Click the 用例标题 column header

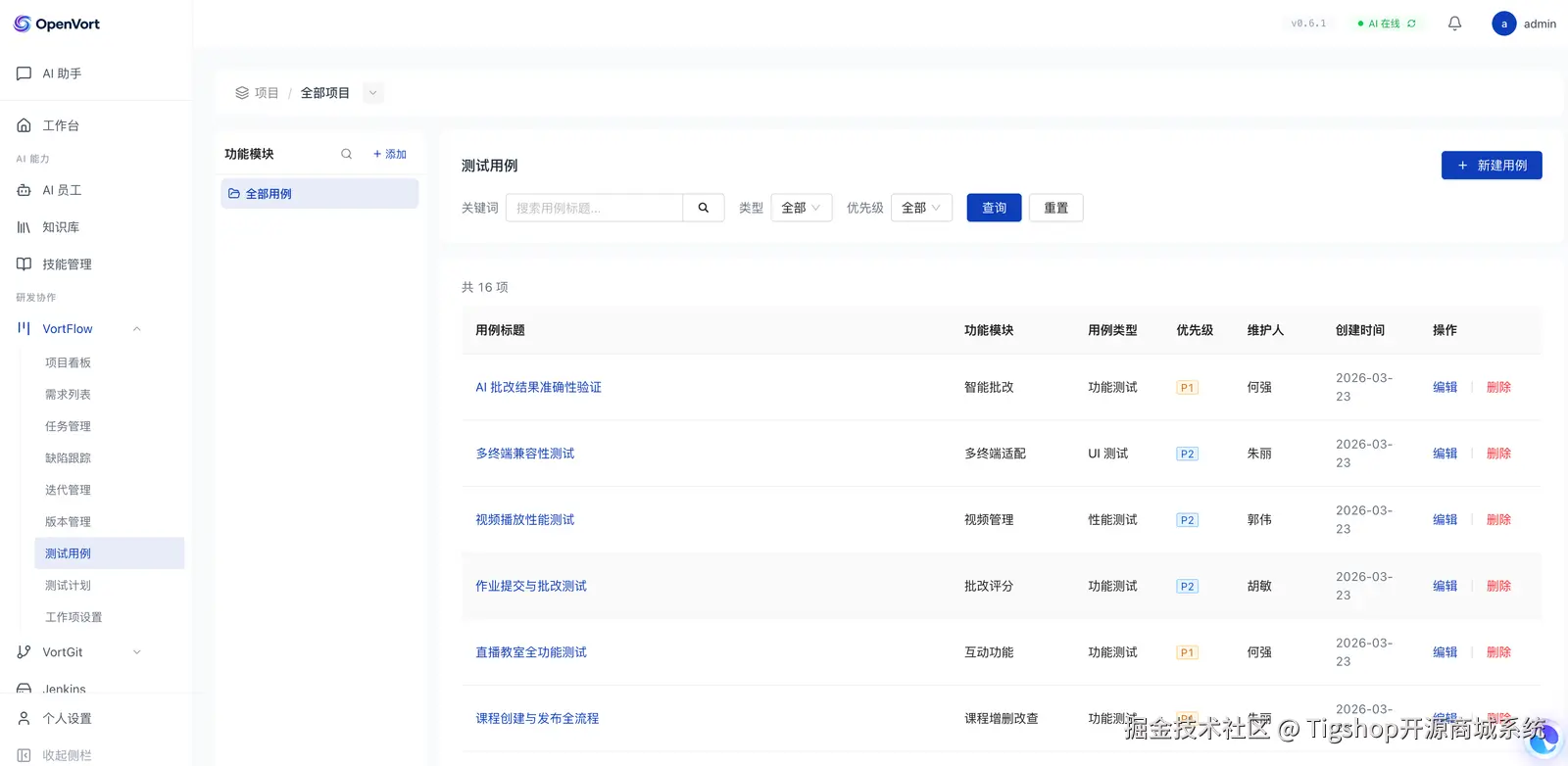500,330
